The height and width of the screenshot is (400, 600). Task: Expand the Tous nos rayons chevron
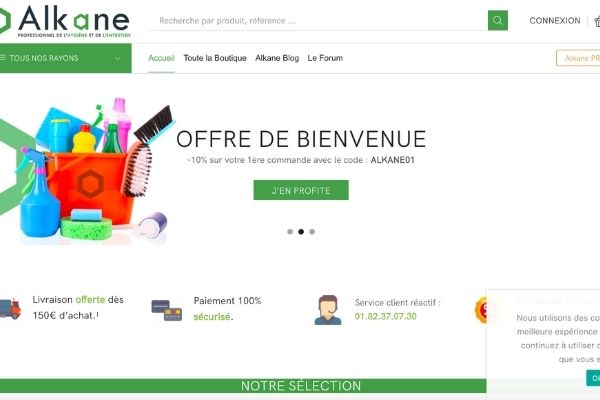[x=117, y=59]
